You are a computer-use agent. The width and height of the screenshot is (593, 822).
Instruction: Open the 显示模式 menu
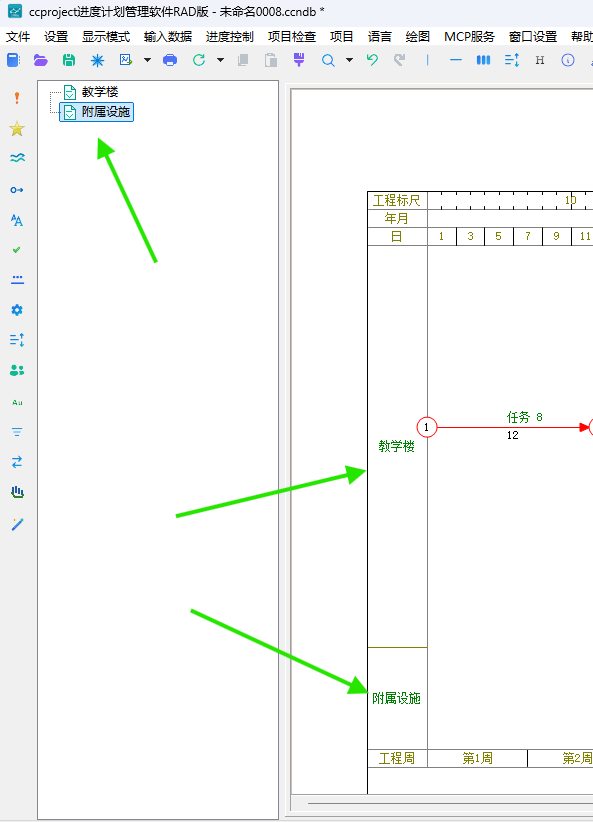106,37
